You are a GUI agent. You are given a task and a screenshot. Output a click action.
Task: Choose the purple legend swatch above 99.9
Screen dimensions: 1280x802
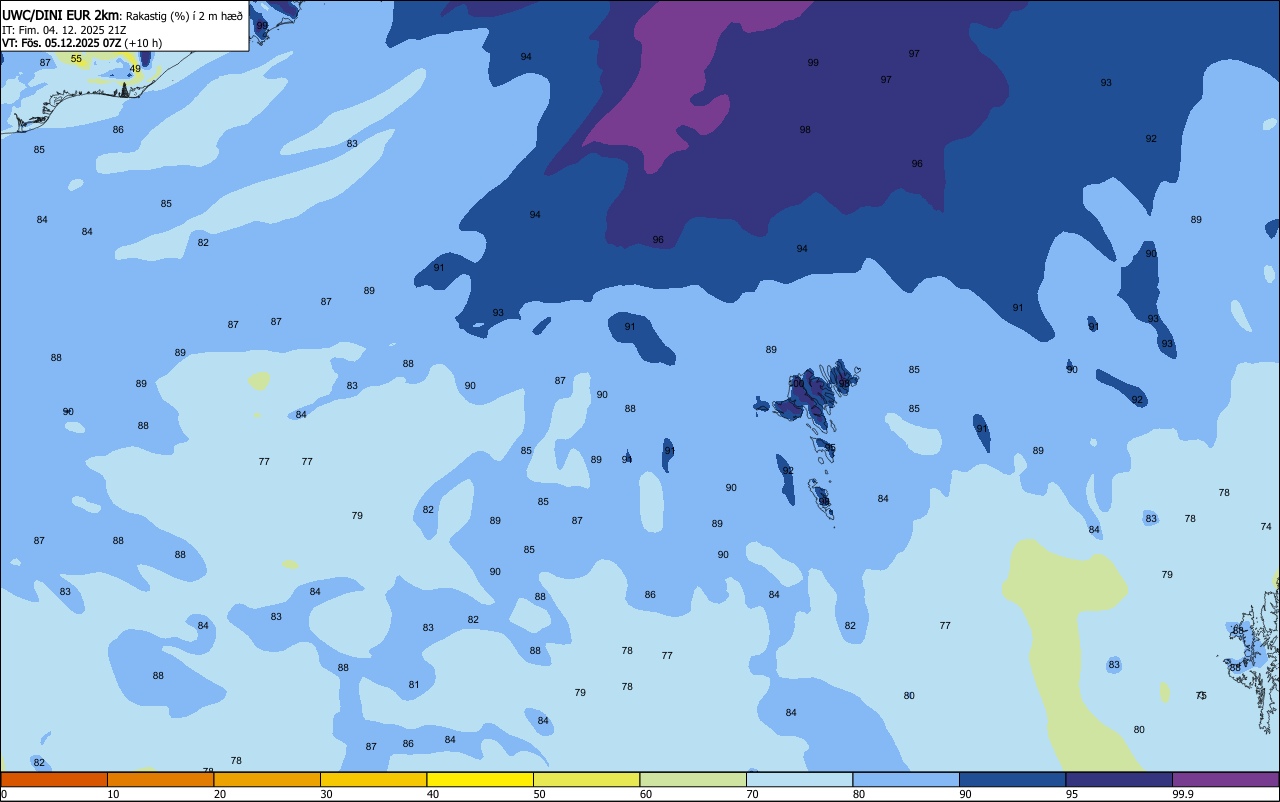[1225, 779]
